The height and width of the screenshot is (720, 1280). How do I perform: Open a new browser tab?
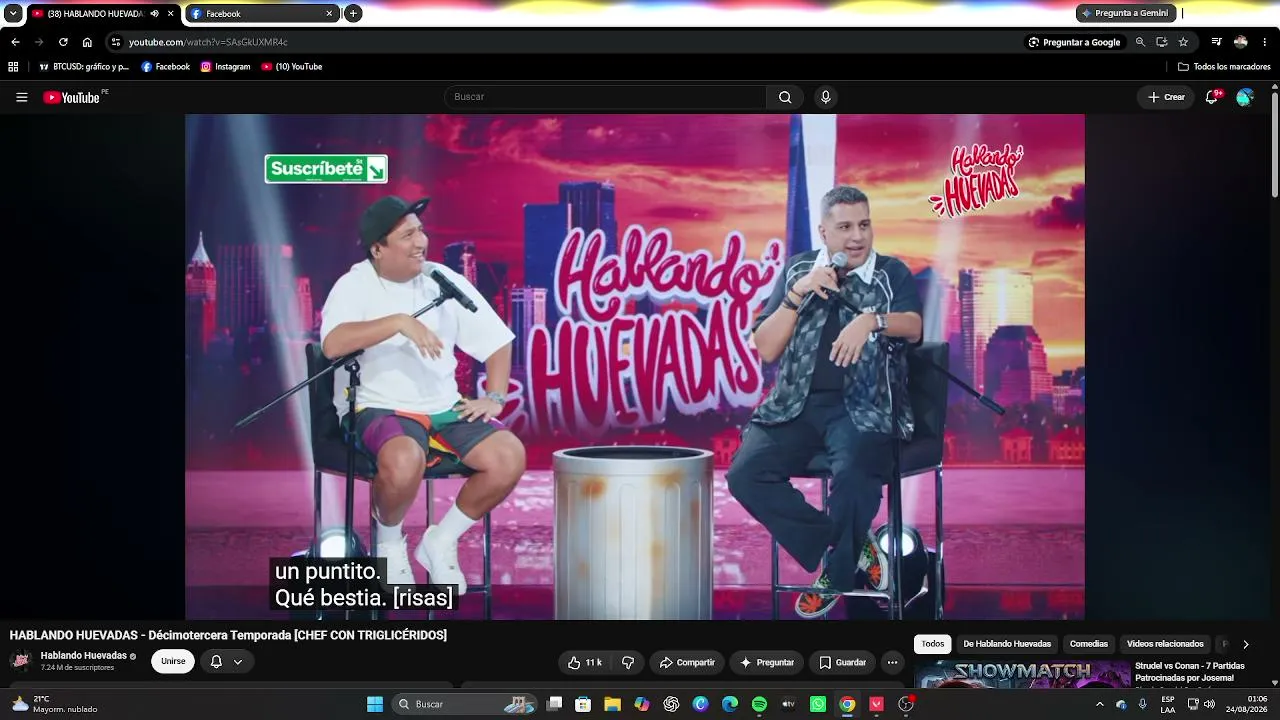353,14
